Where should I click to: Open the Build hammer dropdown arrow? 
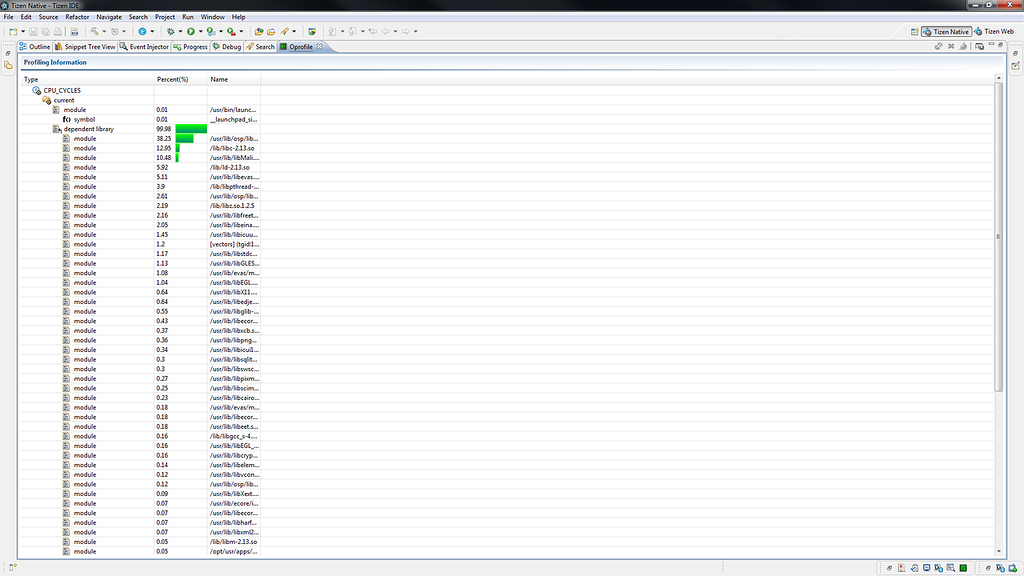[x=104, y=31]
